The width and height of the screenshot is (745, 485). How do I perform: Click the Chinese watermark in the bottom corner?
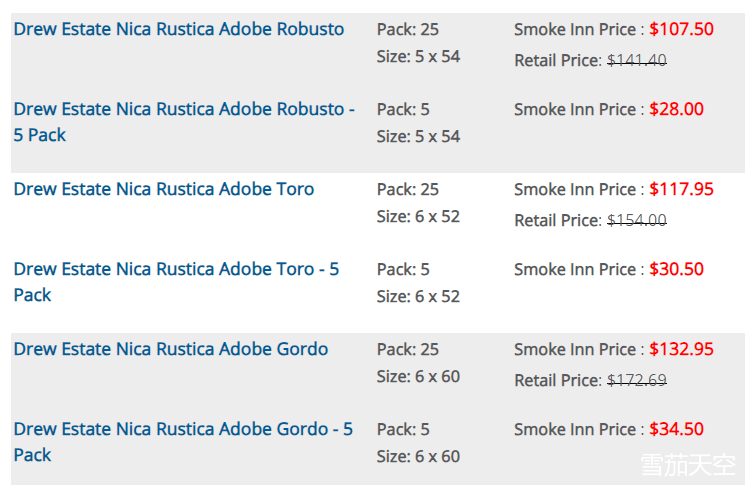pos(687,464)
